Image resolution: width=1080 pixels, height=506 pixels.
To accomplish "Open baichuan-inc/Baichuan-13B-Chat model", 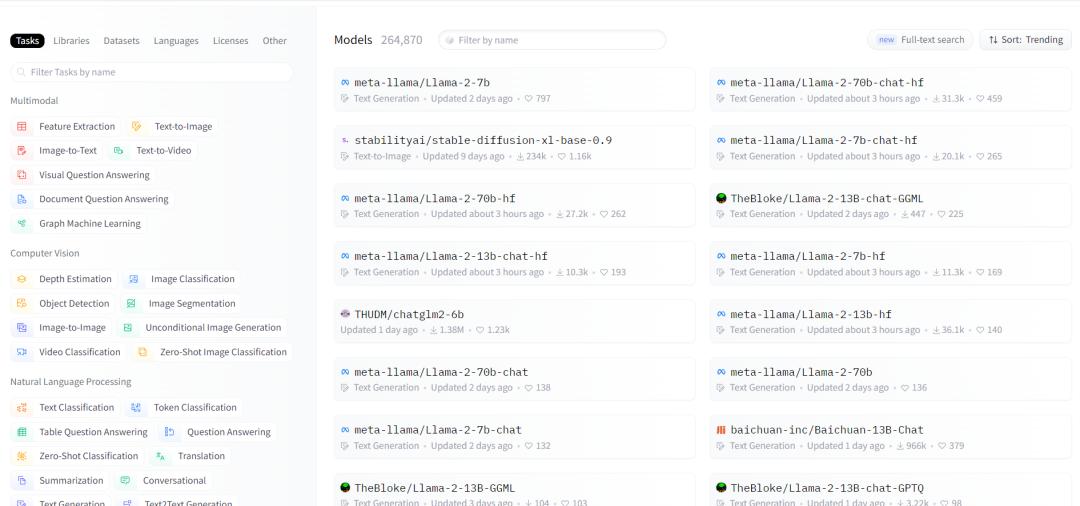I will 891,436.
